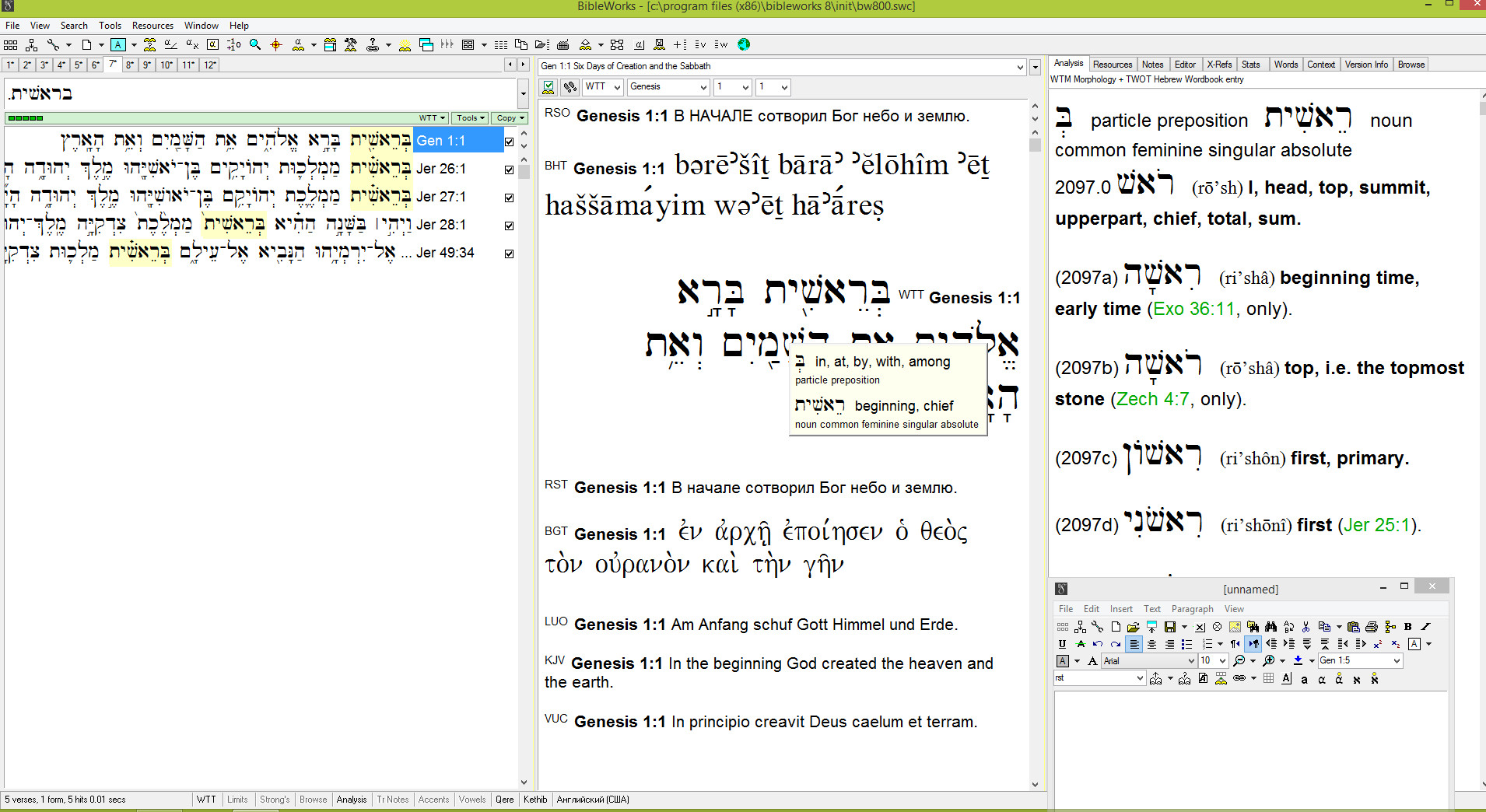
Task: Apply subscript in the editor
Action: coord(1396,644)
